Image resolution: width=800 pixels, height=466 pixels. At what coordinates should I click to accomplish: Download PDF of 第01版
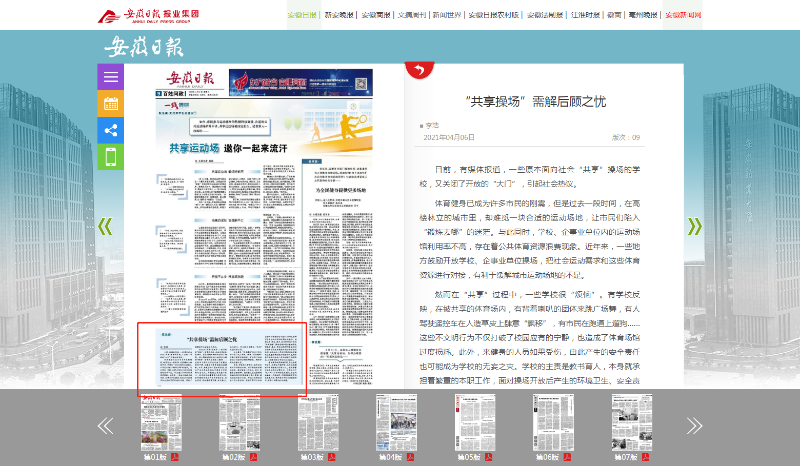point(174,457)
